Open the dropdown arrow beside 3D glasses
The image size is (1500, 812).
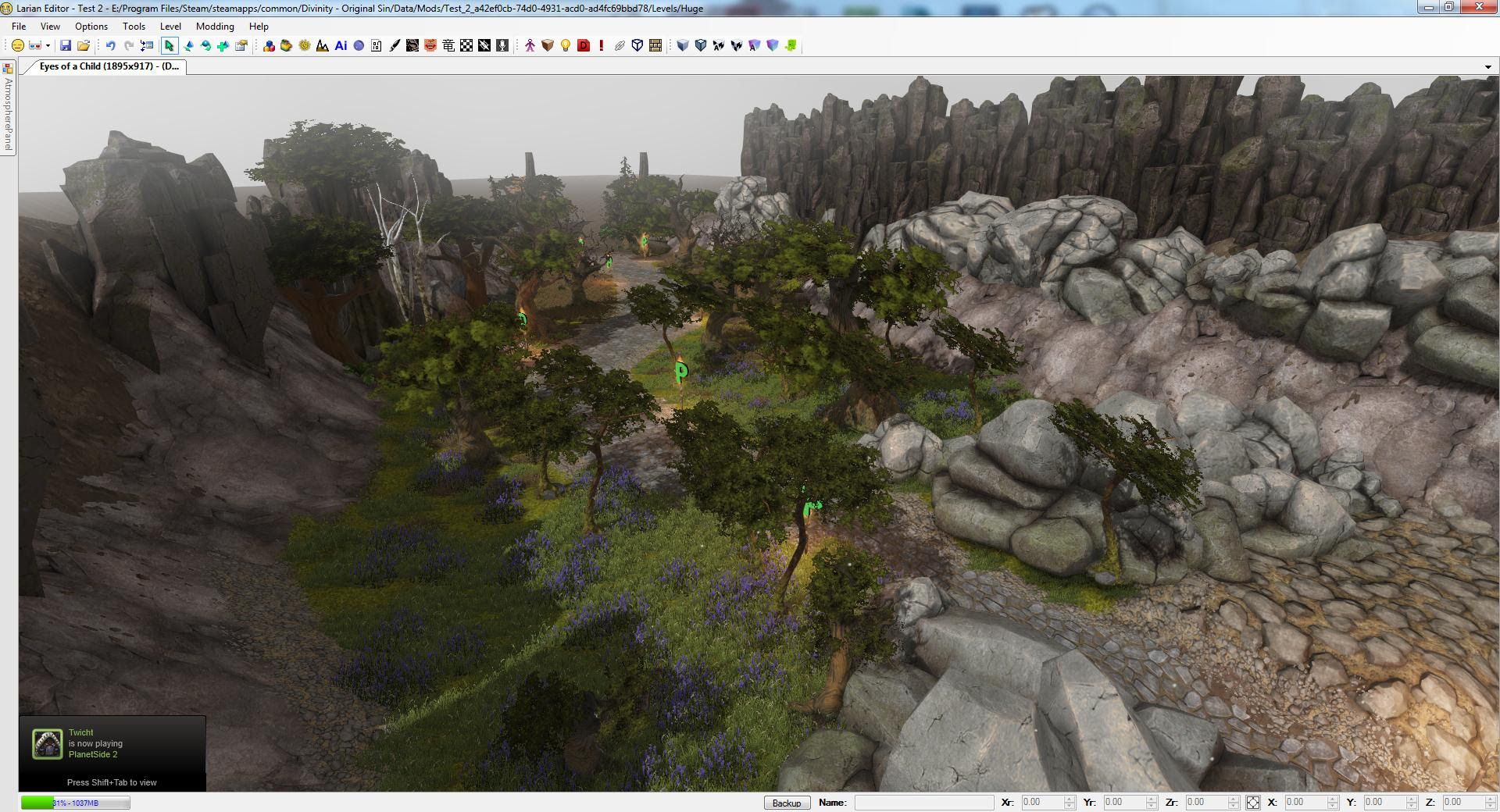tap(48, 46)
